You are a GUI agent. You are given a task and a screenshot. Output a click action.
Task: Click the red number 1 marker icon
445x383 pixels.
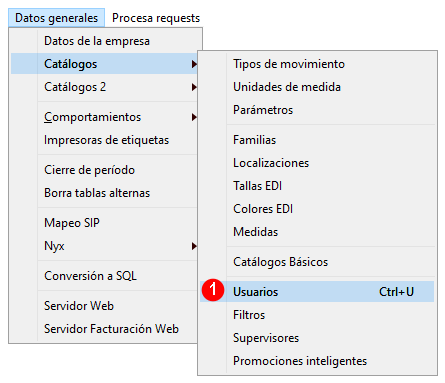[x=213, y=290]
